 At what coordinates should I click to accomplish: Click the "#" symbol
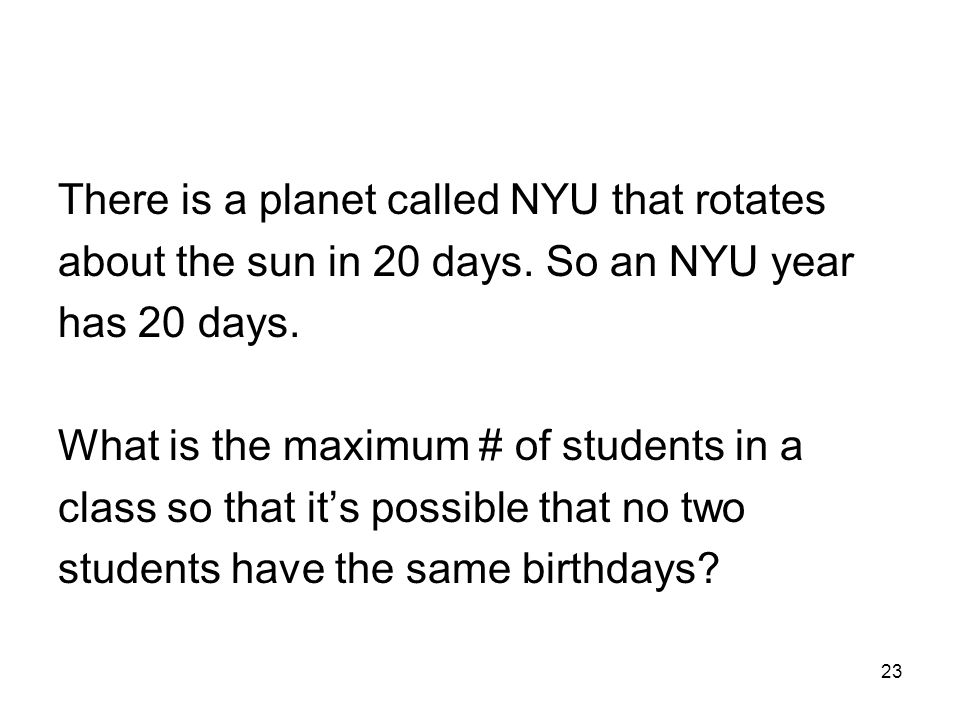click(489, 445)
